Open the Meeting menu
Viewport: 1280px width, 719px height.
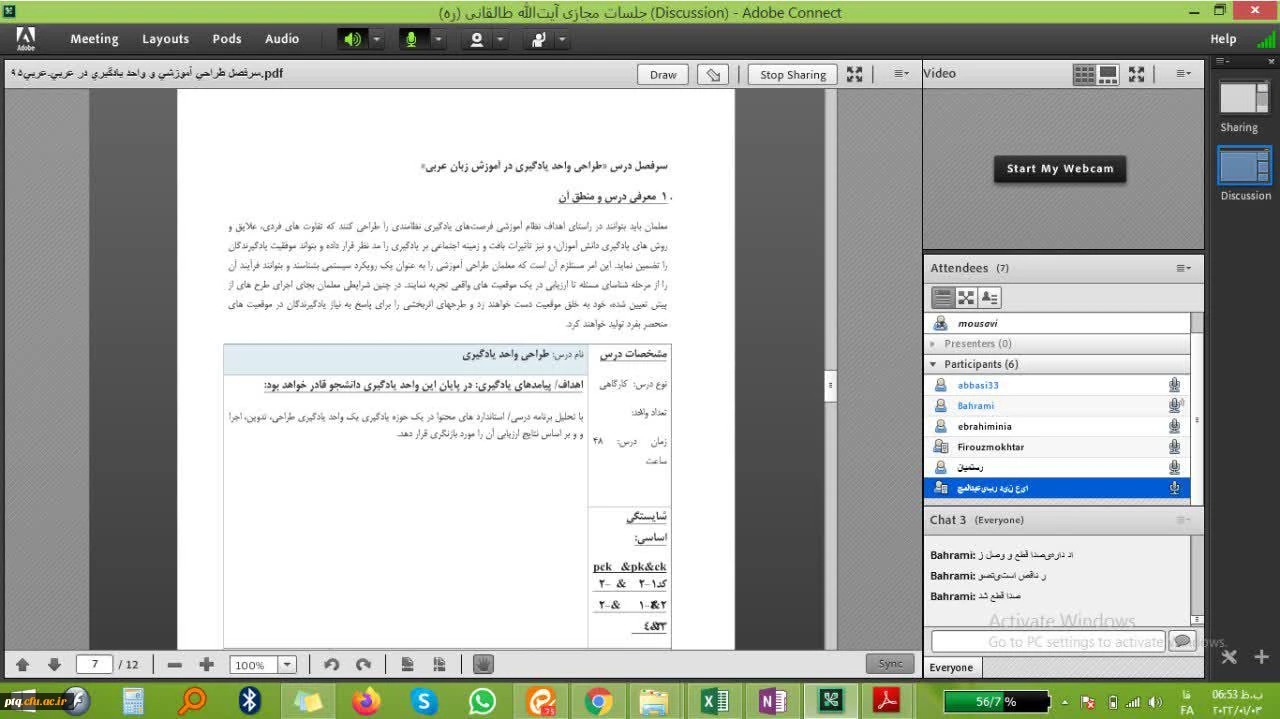pyautogui.click(x=94, y=39)
